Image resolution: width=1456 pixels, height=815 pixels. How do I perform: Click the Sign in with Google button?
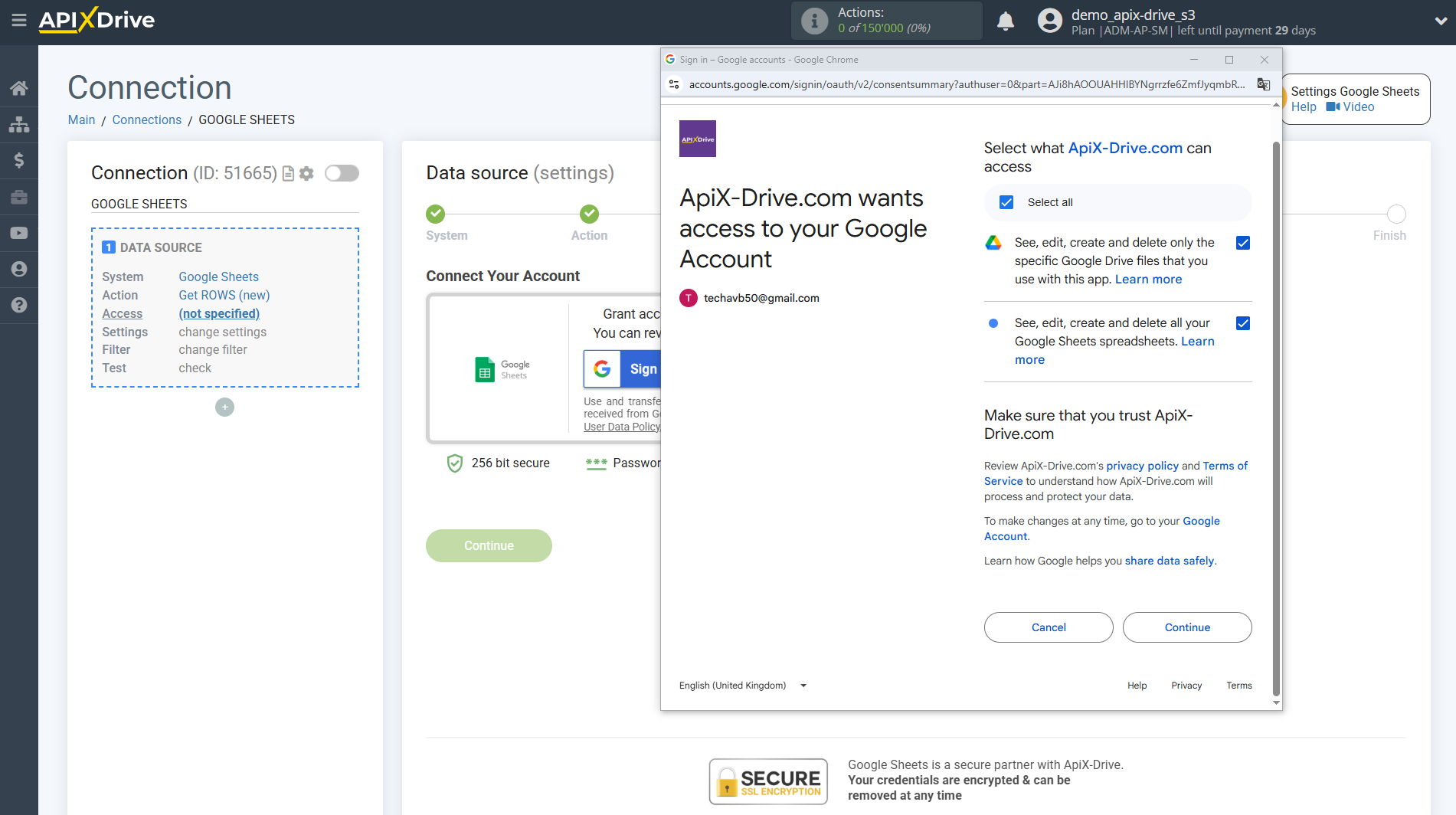pyautogui.click(x=622, y=369)
